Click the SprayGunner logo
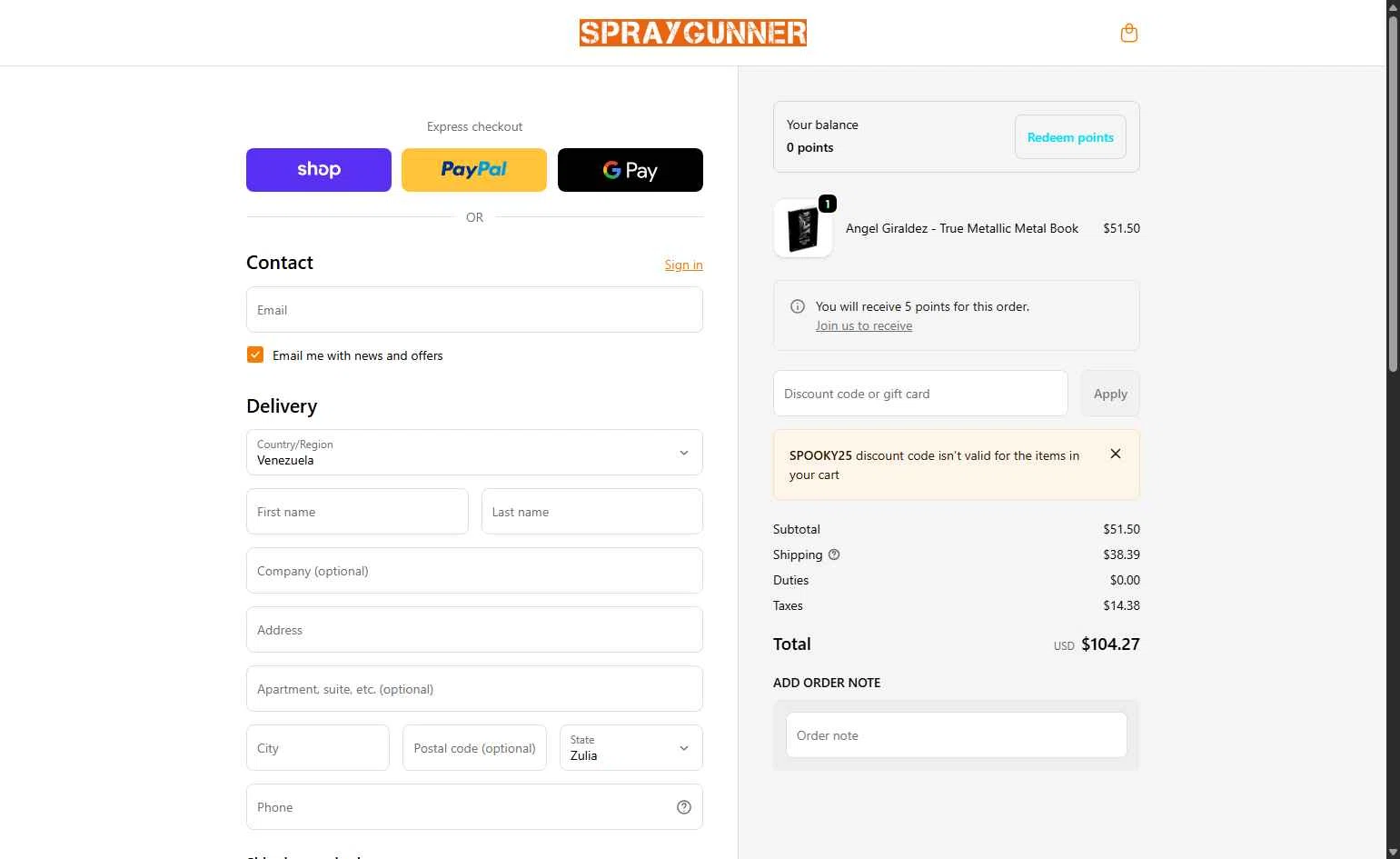This screenshot has width=1400, height=859. click(693, 33)
